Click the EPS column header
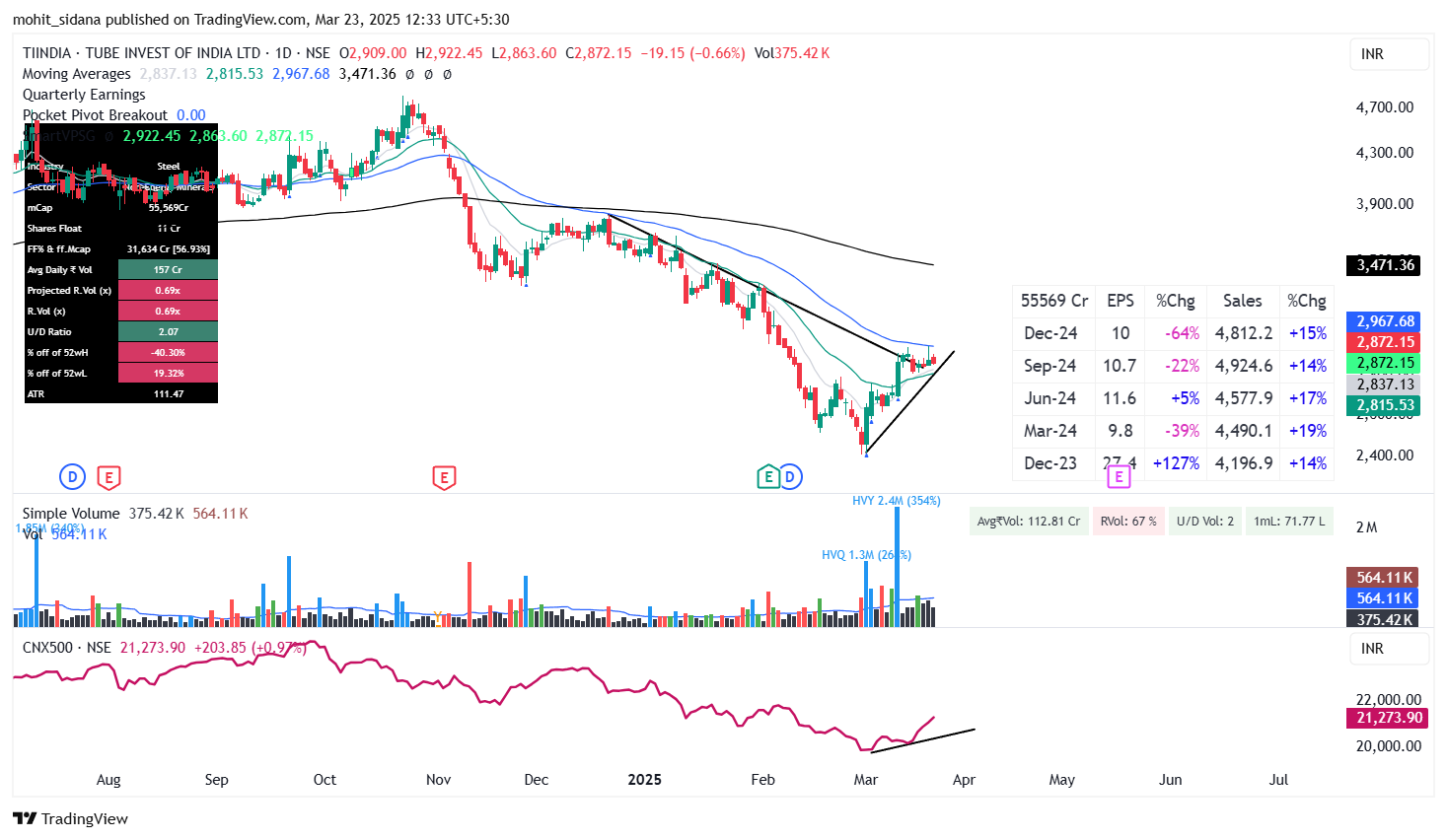The image size is (1447, 840). (1121, 301)
